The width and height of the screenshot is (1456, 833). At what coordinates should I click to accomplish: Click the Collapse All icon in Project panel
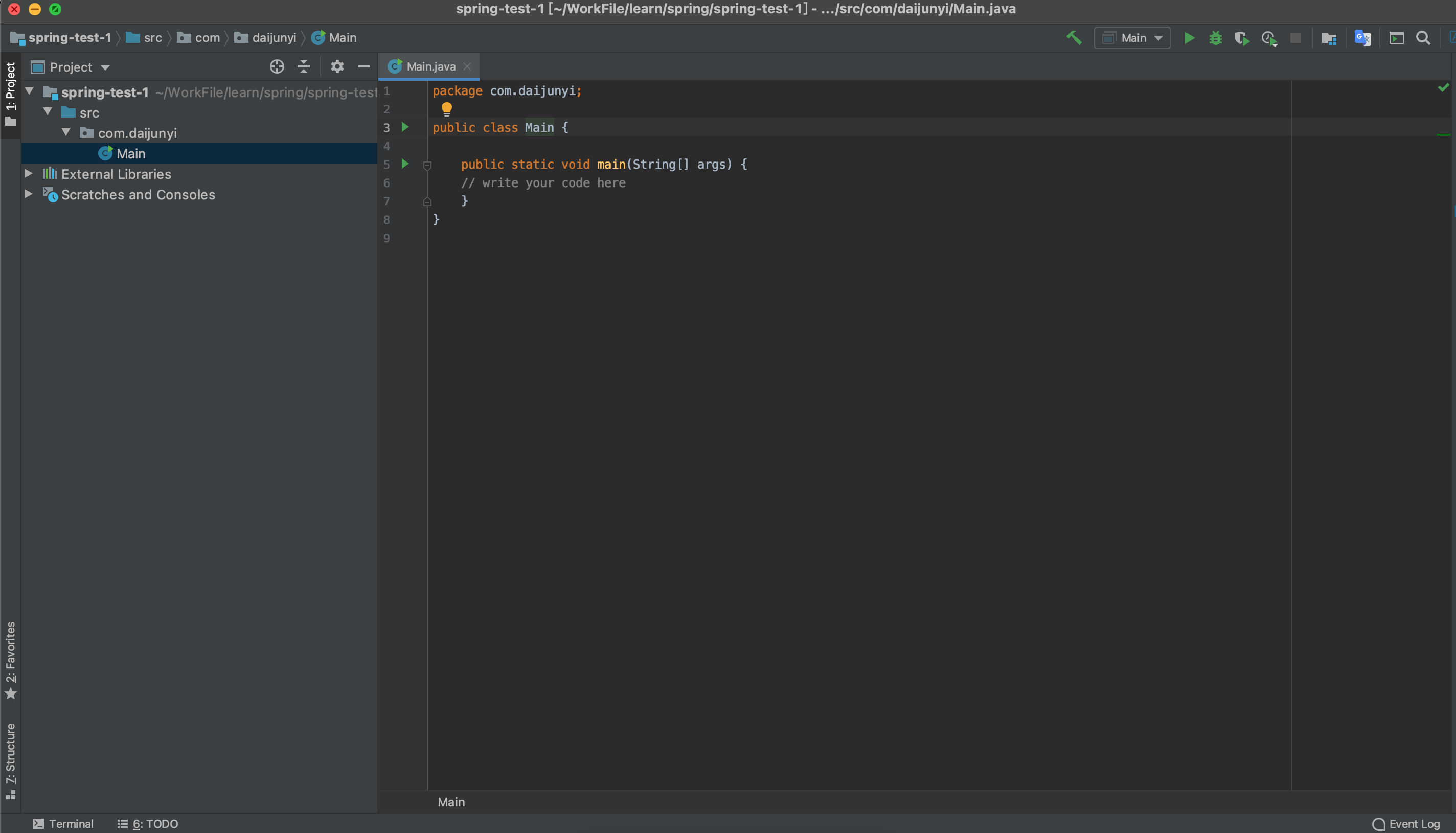click(x=303, y=67)
